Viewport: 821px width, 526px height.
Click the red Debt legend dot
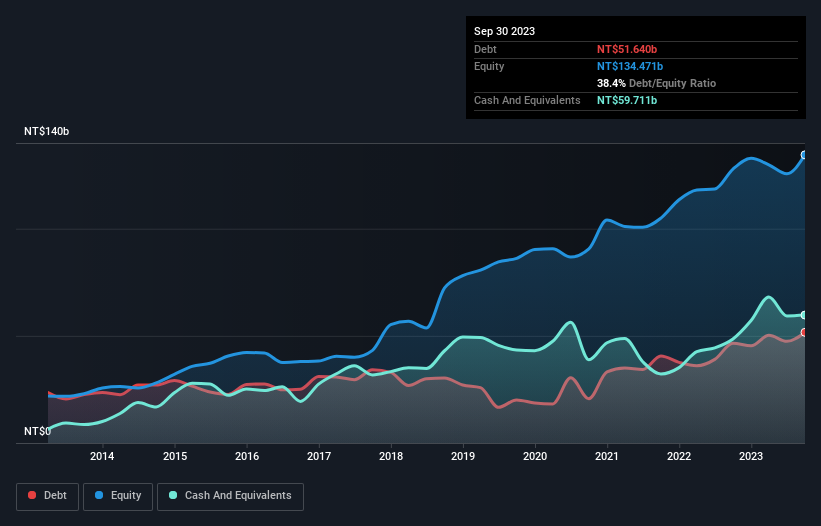(x=32, y=495)
